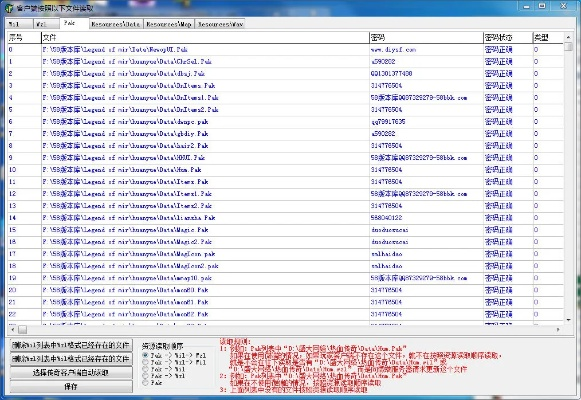The width and height of the screenshot is (581, 400).
Task: Click the www.diysf.com password in row 0
Action: [x=393, y=49]
